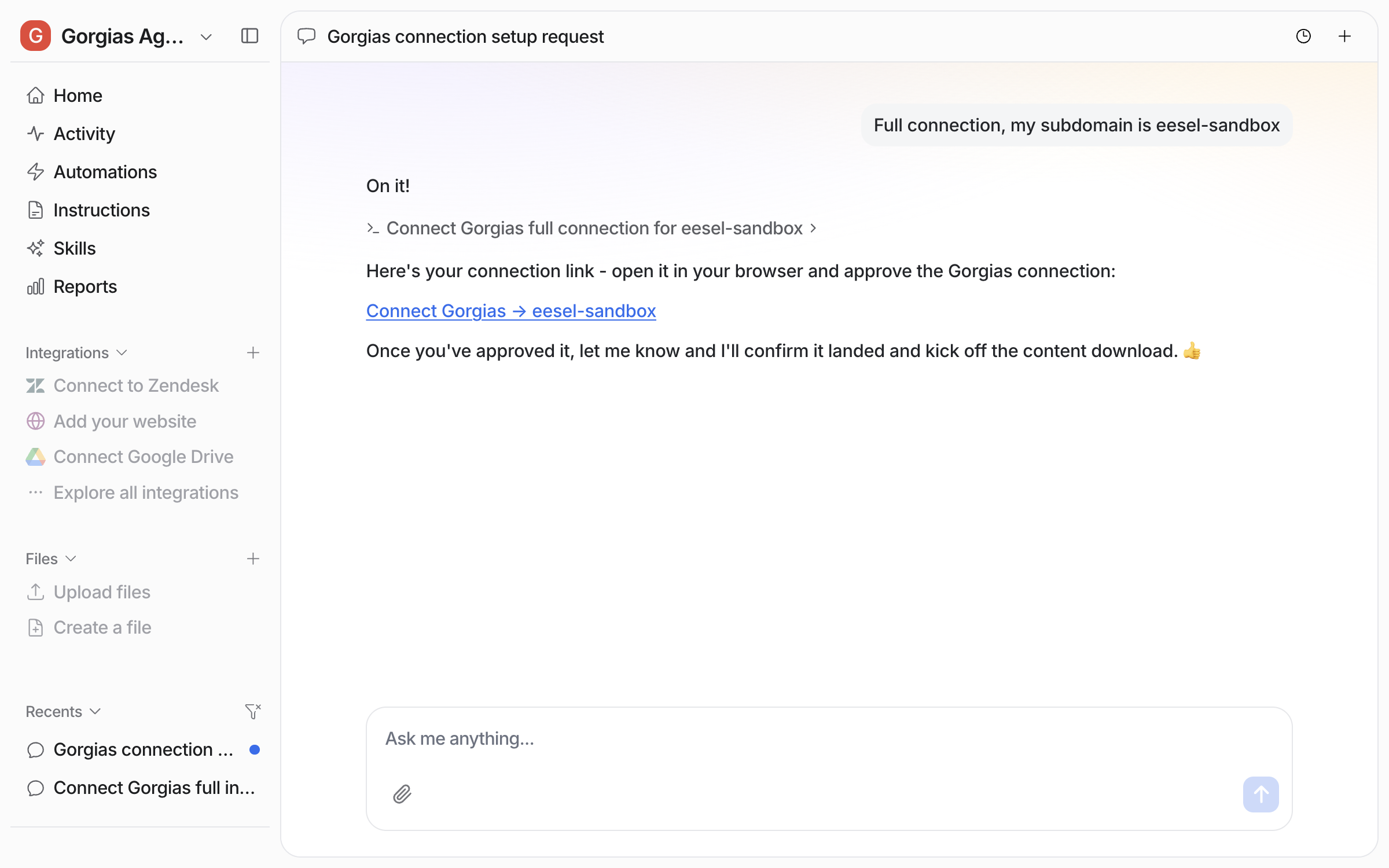Click the Google Drive logo icon
The width and height of the screenshot is (1389, 868).
click(35, 457)
